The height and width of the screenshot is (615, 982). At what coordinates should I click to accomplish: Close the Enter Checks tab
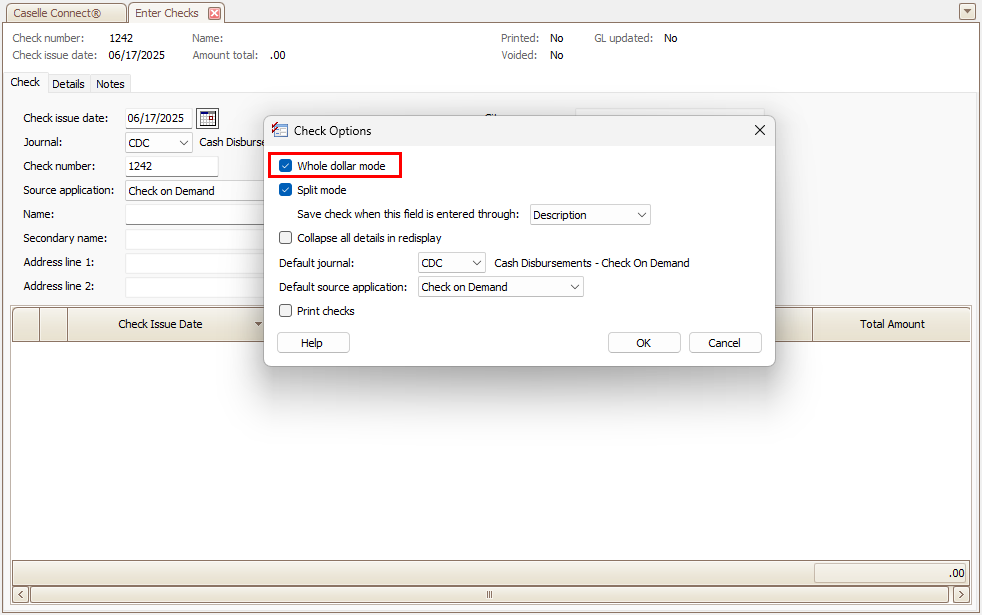(x=214, y=13)
